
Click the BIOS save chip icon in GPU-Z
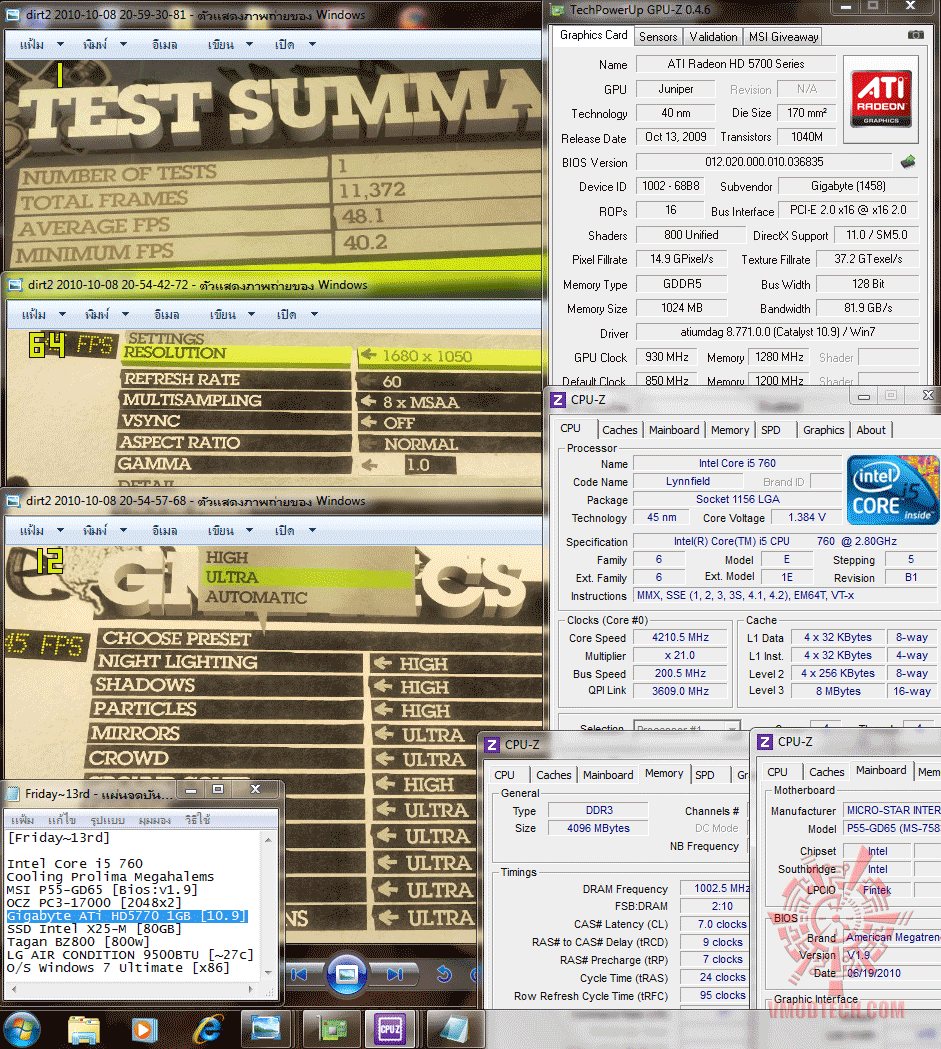pyautogui.click(x=908, y=161)
